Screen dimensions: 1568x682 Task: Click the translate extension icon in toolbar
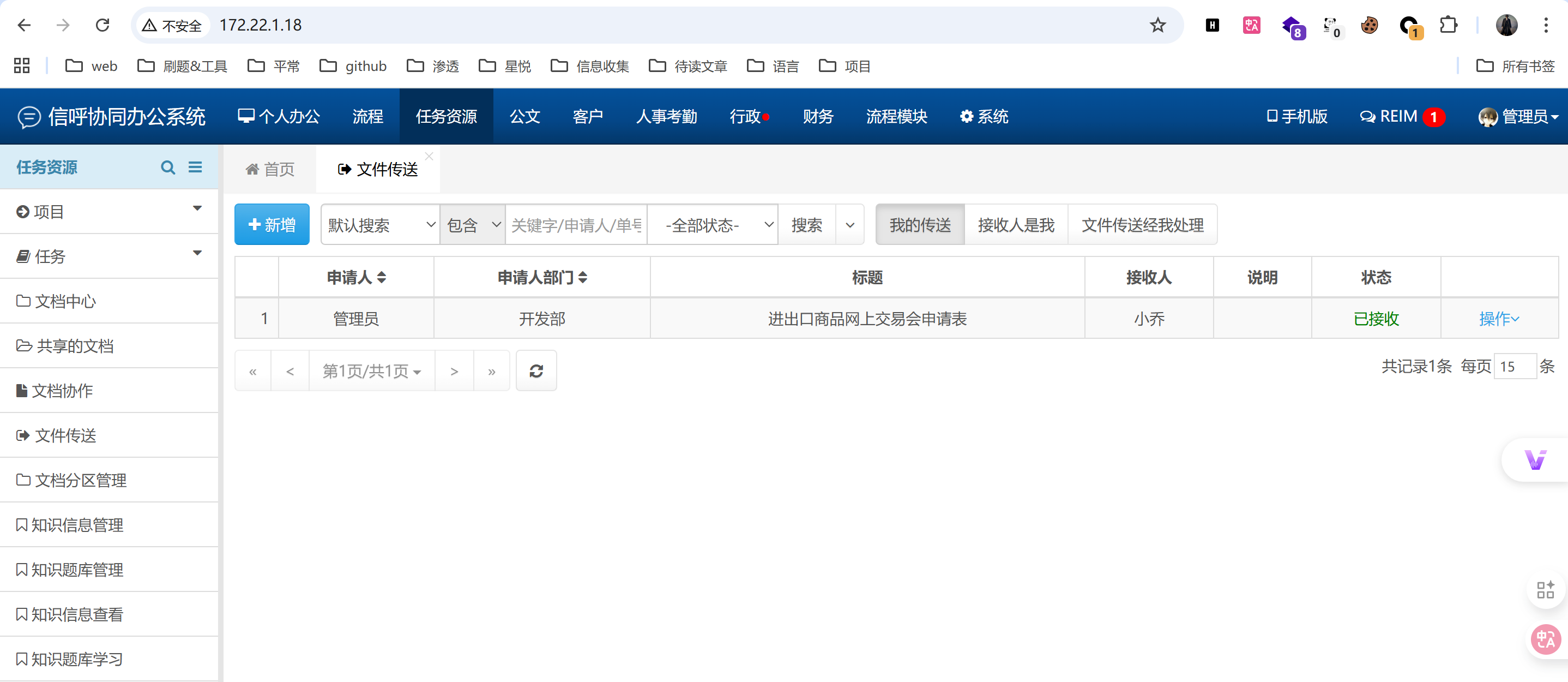1251,25
